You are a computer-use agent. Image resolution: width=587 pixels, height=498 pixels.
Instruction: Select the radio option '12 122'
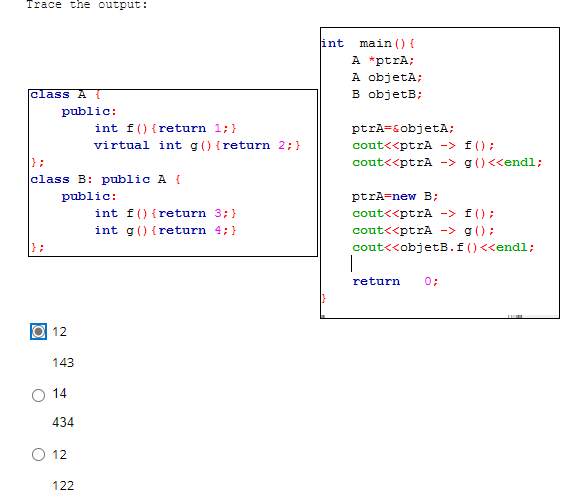[38, 455]
